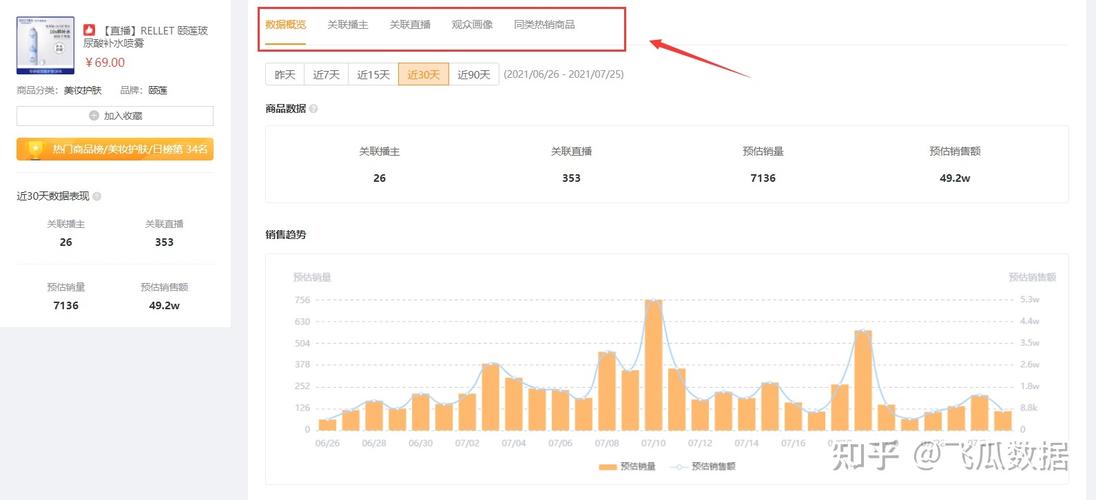Click help icon next to 商品数据 heading
The width and height of the screenshot is (1096, 500).
pos(313,109)
